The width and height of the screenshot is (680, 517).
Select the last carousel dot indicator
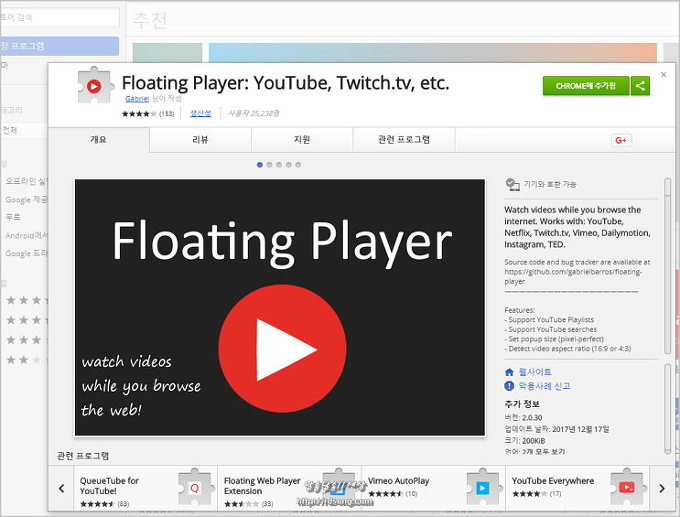(298, 164)
